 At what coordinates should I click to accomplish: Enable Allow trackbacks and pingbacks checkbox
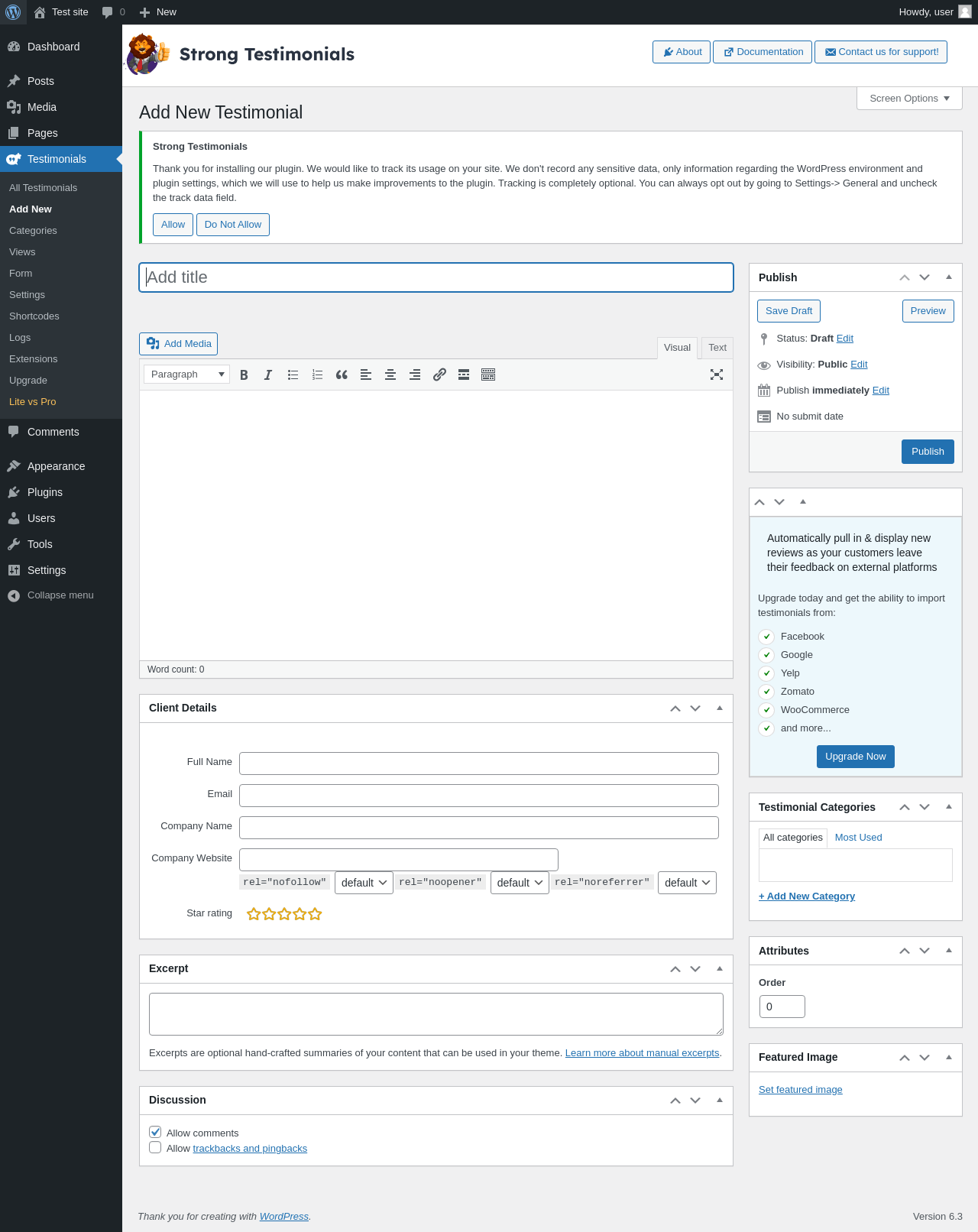pyautogui.click(x=155, y=1147)
